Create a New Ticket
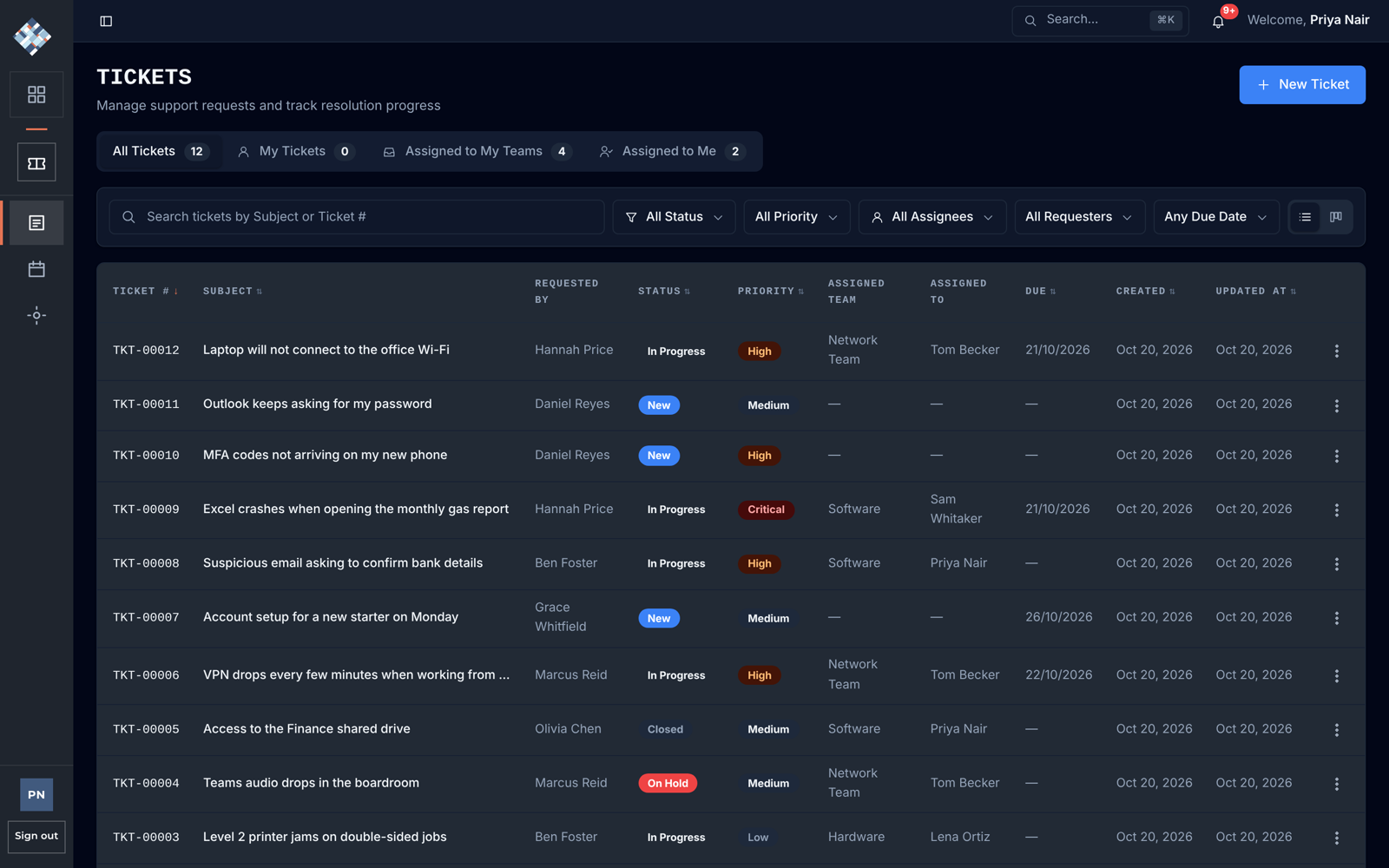 1301,85
